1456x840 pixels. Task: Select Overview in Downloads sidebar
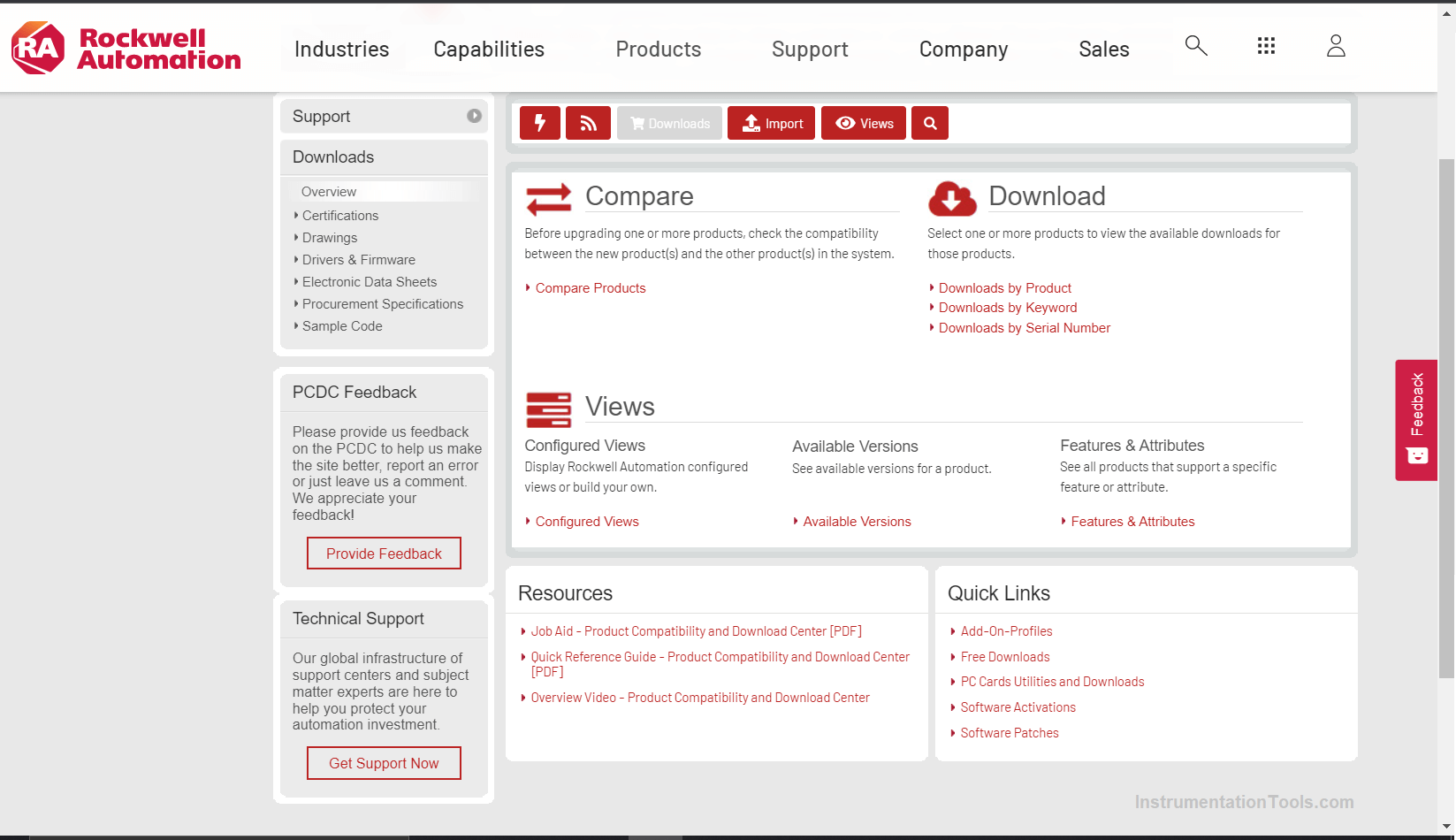(329, 192)
